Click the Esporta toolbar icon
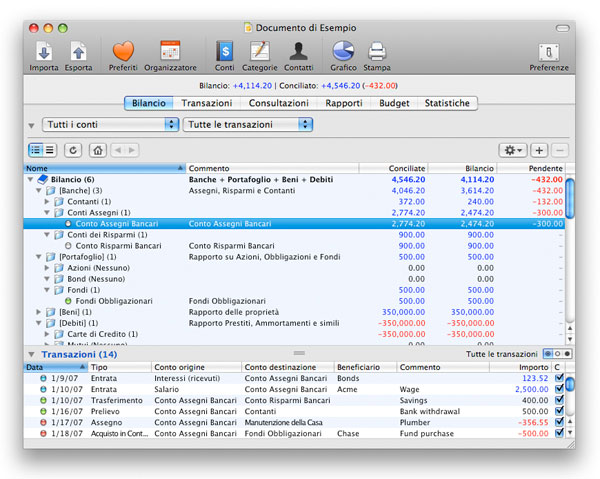Screen dimensions: 600x479 coord(79,51)
